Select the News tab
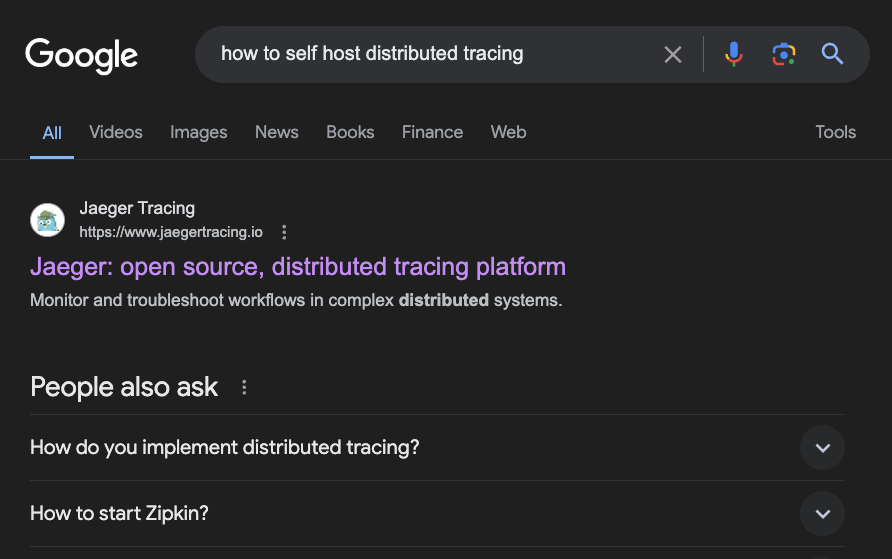Viewport: 892px width, 559px height. click(x=276, y=132)
